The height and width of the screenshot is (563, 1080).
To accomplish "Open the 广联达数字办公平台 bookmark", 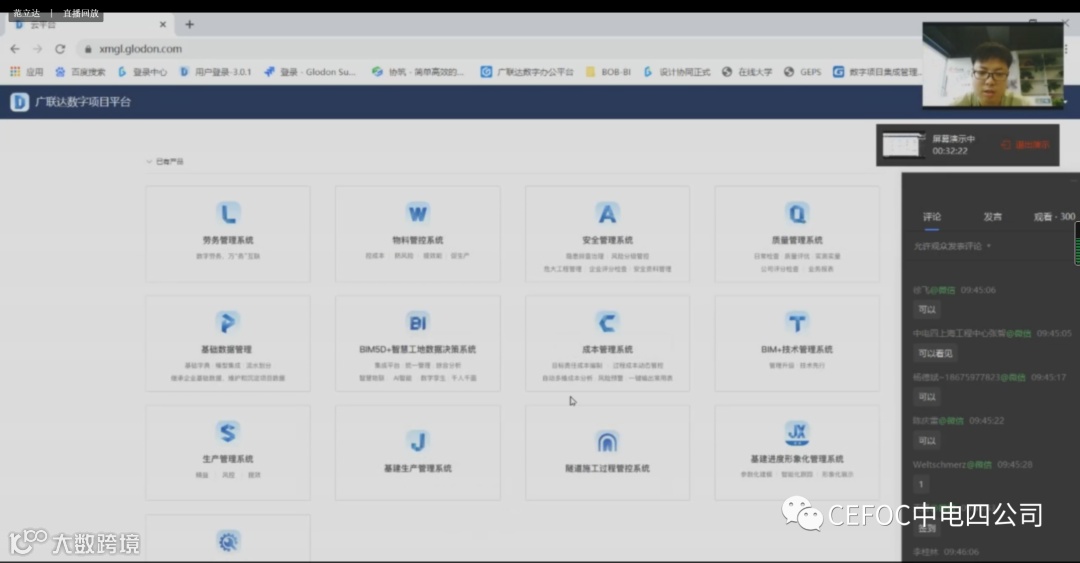I will pyautogui.click(x=527, y=72).
